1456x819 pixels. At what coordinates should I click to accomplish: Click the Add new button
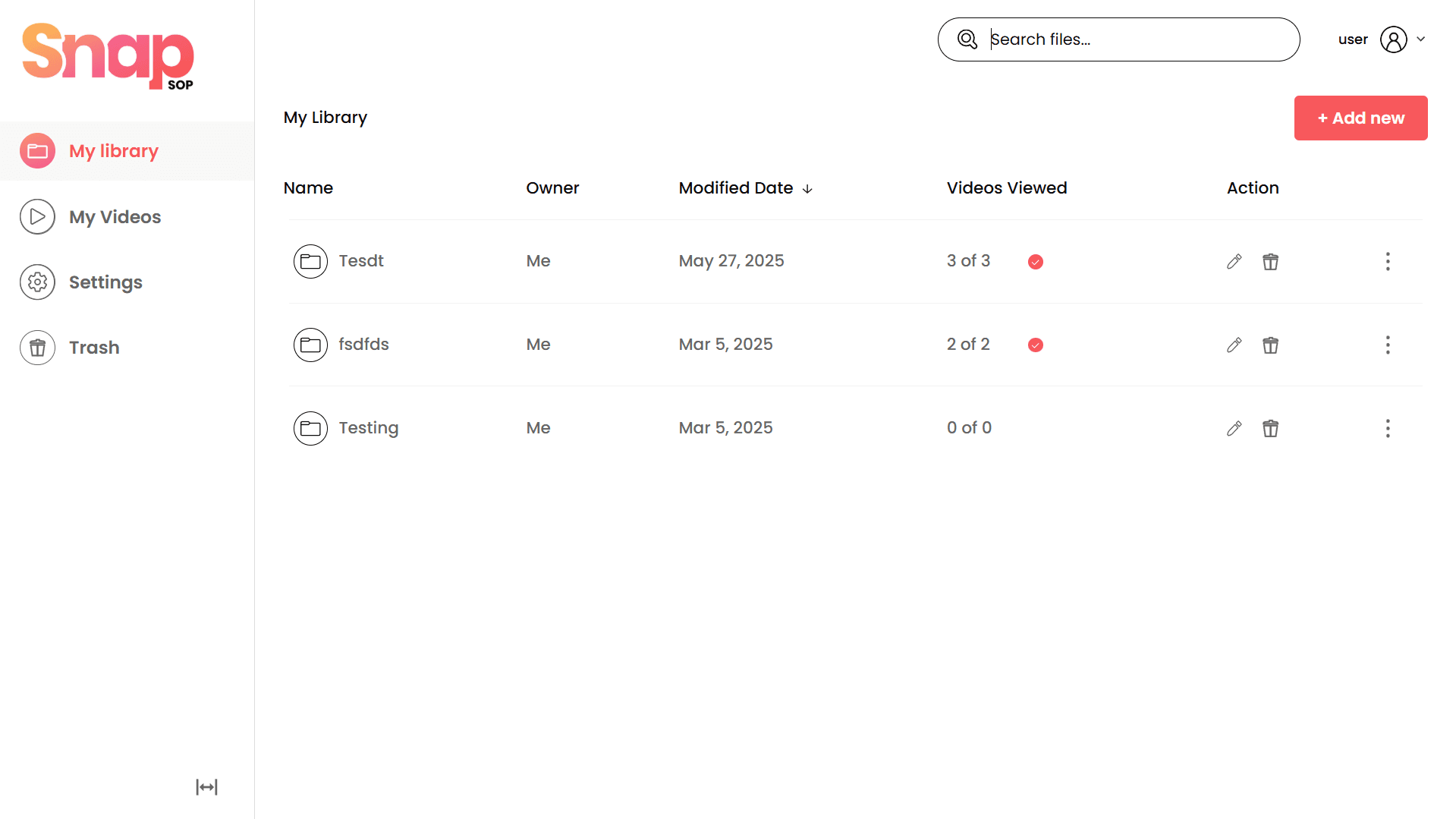(x=1360, y=118)
